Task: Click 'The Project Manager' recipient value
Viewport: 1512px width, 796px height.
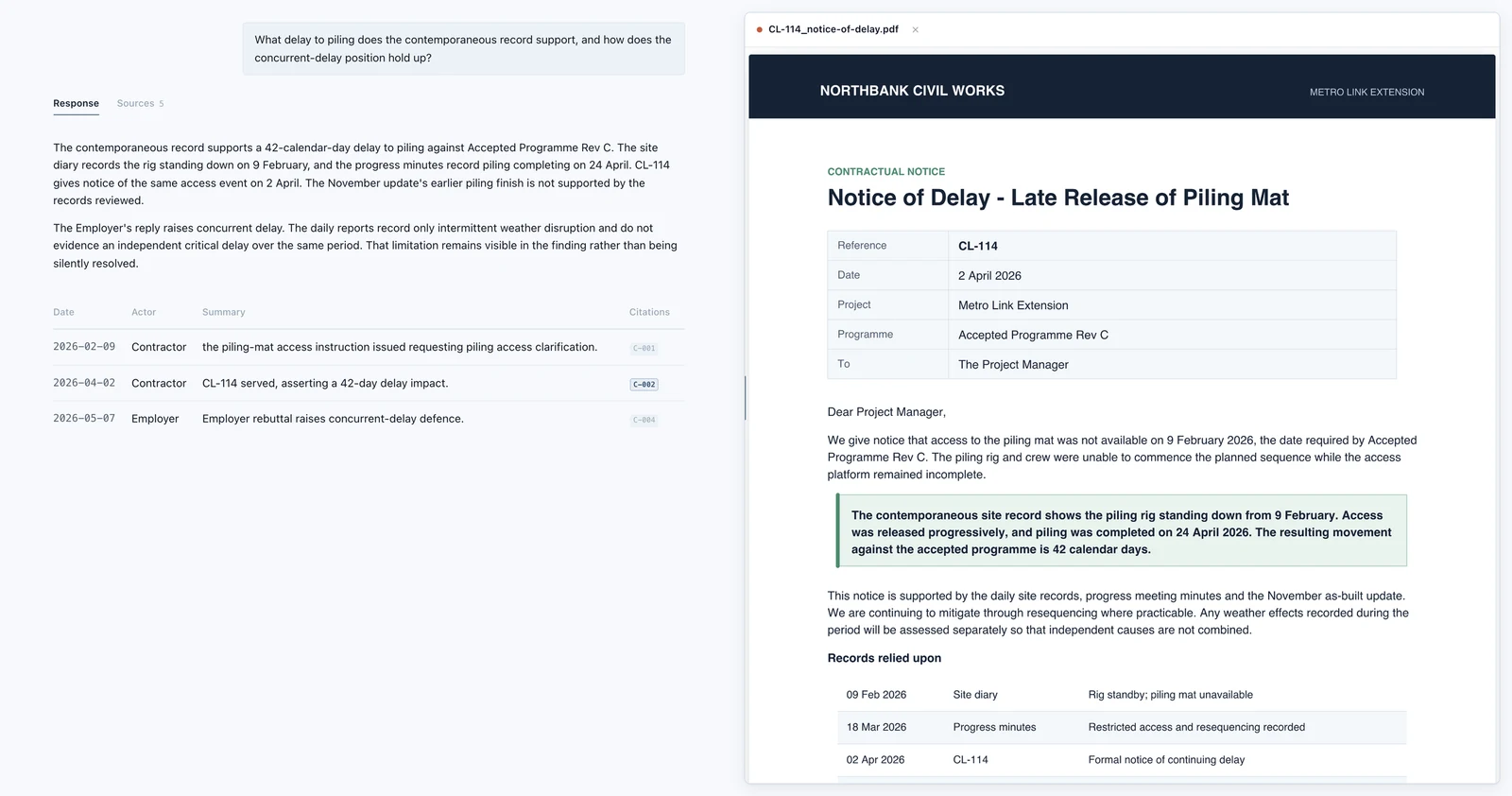Action: coord(1013,364)
